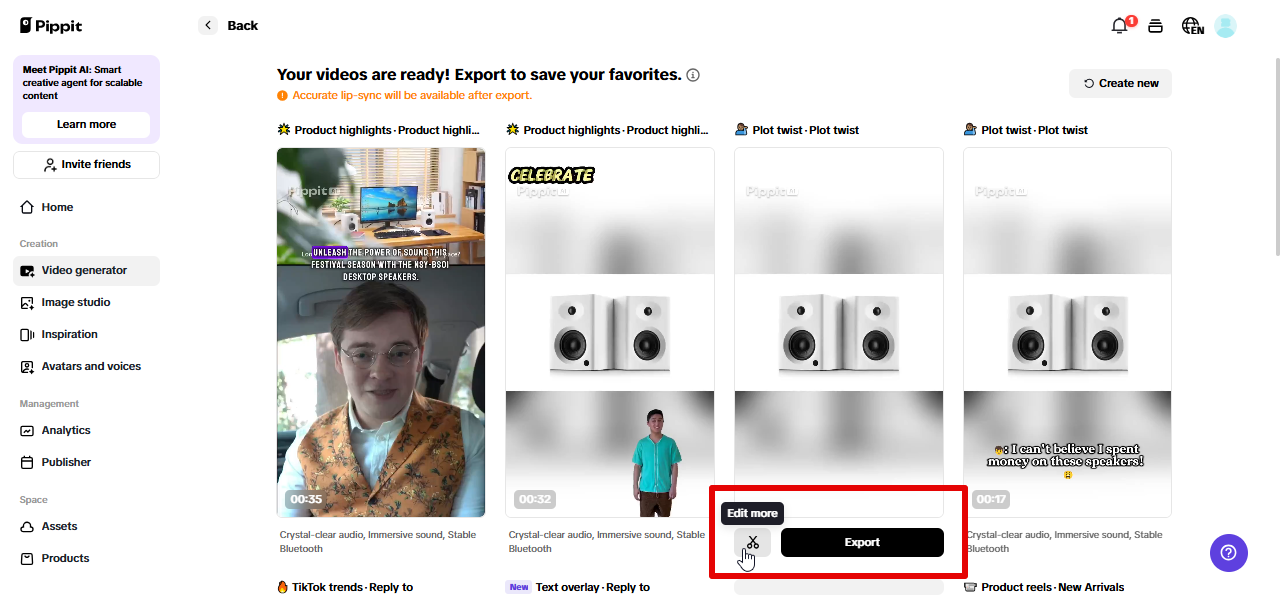Click your profile avatar
1280x604 pixels.
click(x=1226, y=25)
